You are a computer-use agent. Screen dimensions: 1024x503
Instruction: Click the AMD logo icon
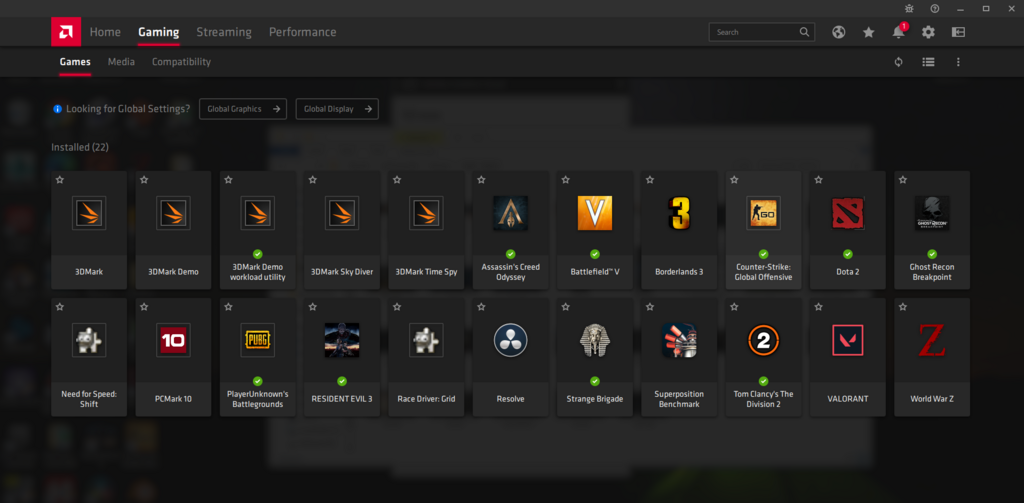(x=66, y=32)
